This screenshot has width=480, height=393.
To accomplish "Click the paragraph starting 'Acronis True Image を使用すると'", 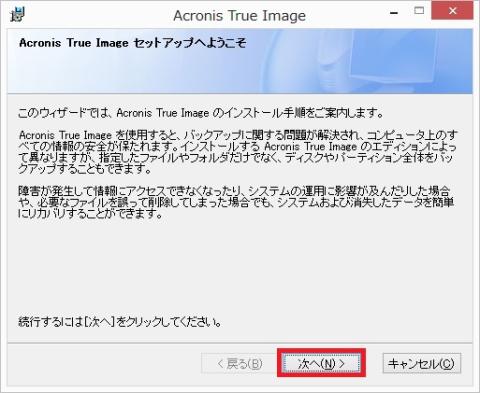I will tap(238, 152).
